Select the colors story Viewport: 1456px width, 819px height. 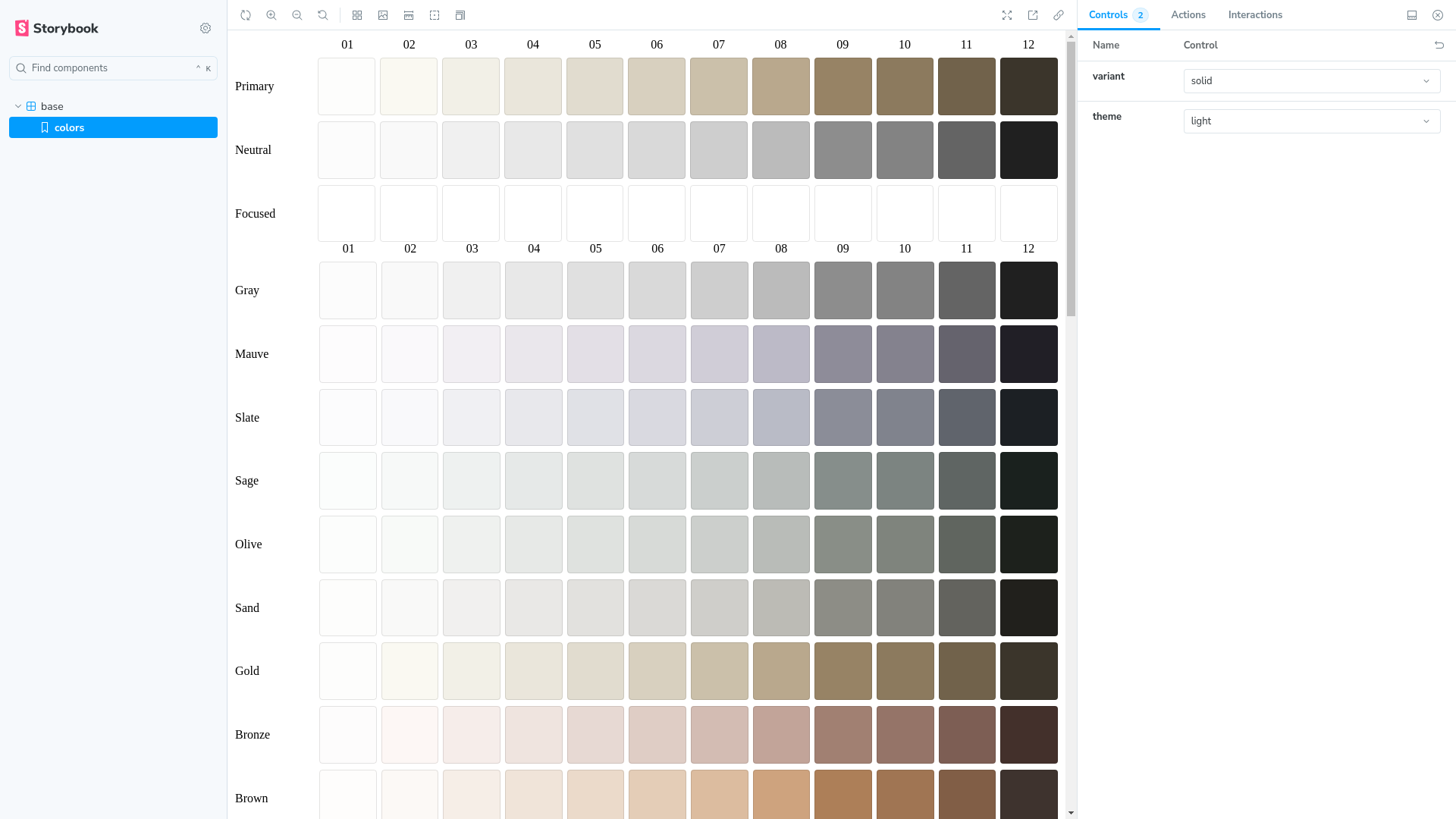113,127
